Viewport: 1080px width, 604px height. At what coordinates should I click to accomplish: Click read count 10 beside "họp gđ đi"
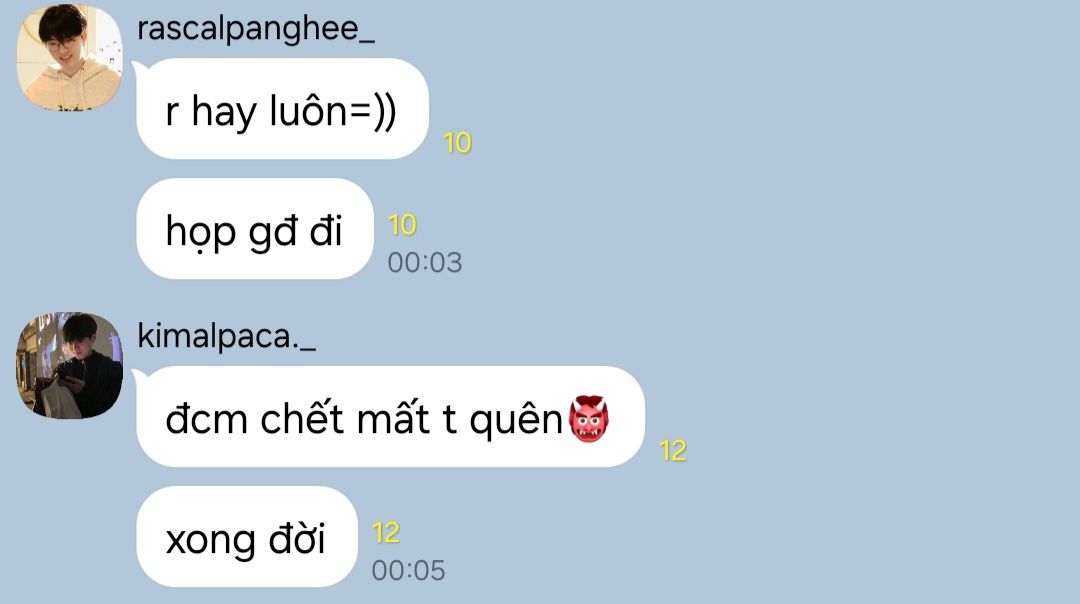click(x=402, y=225)
